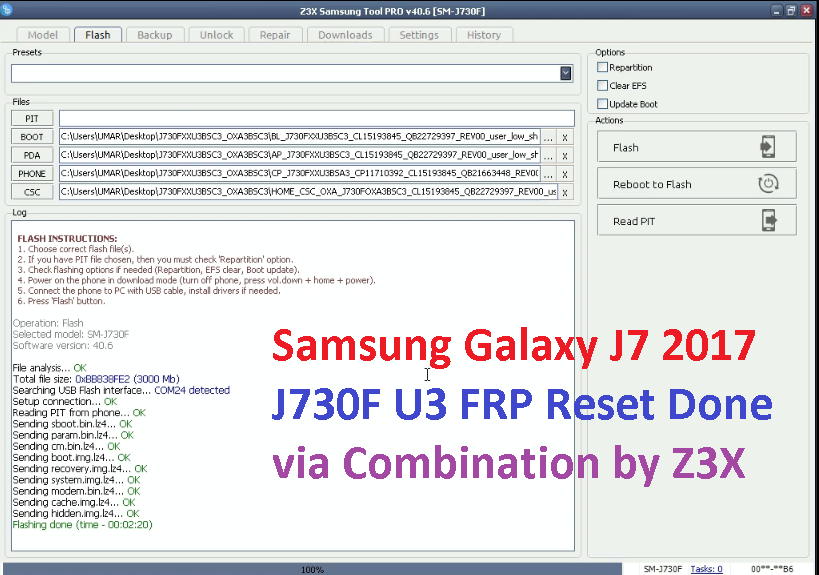This screenshot has width=819, height=575.
Task: Click the BOOT file button
Action: (32, 137)
